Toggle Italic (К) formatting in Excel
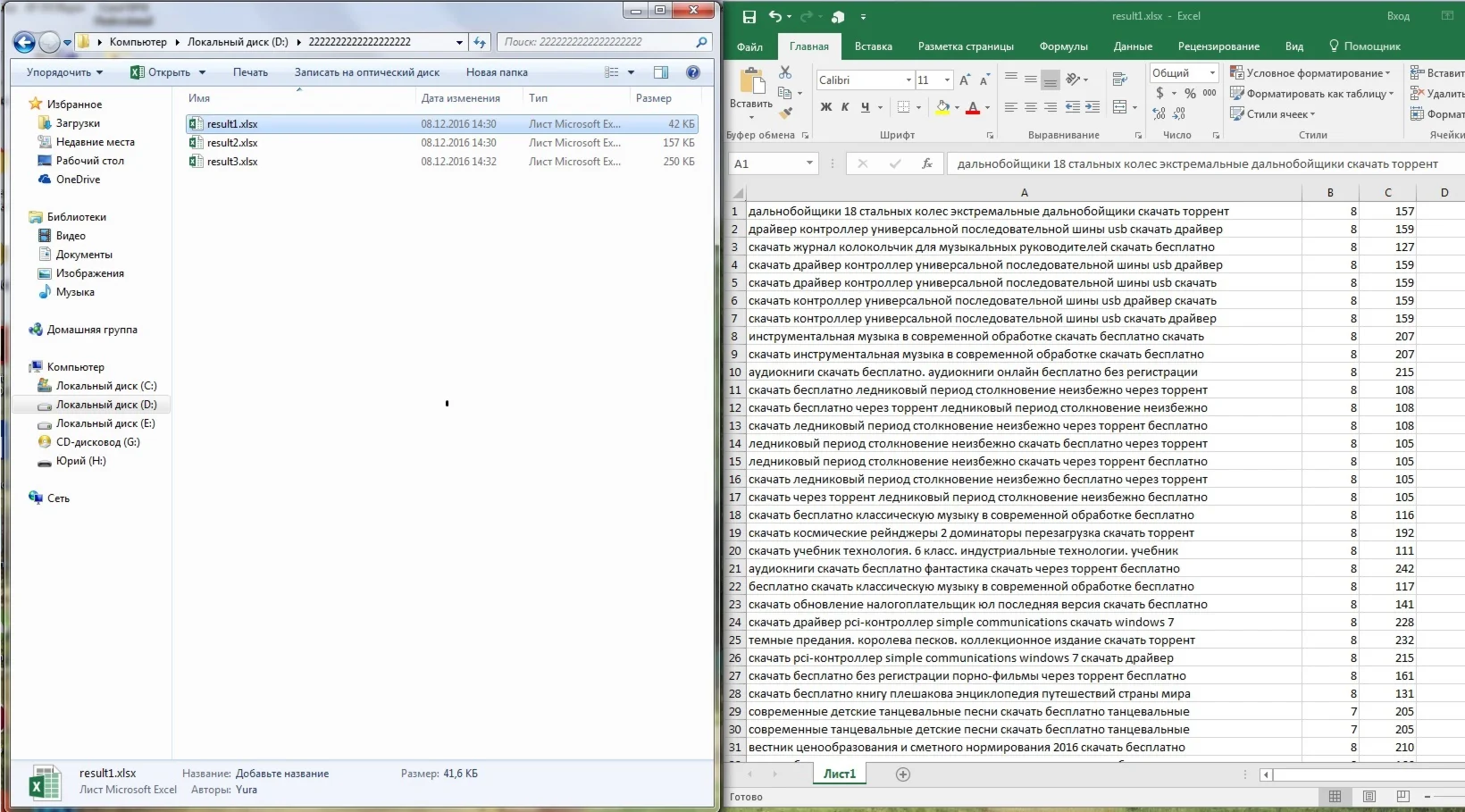The width and height of the screenshot is (1465, 812). coord(845,107)
